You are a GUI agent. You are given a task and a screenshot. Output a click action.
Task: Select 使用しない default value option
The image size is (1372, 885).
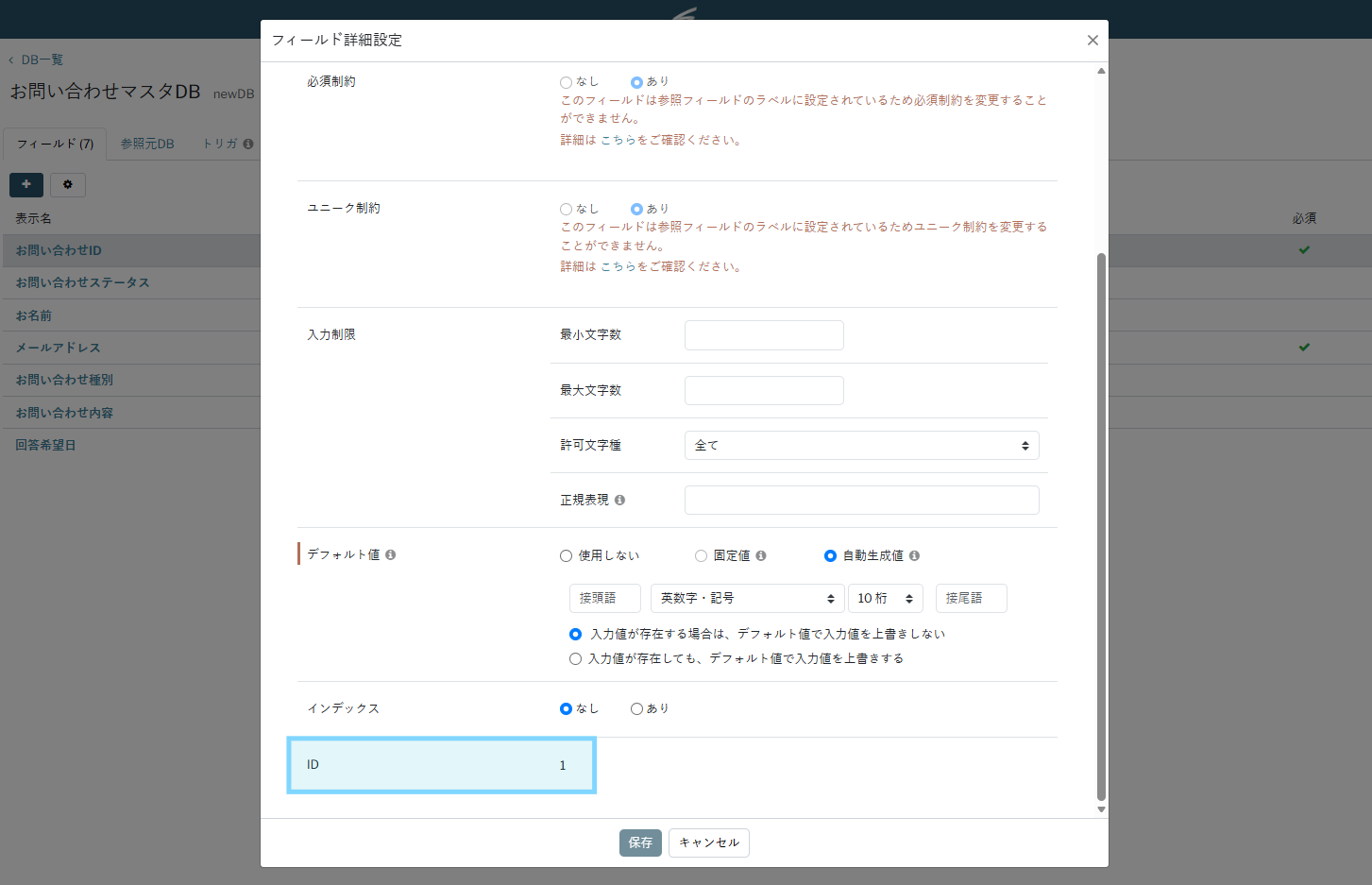567,556
